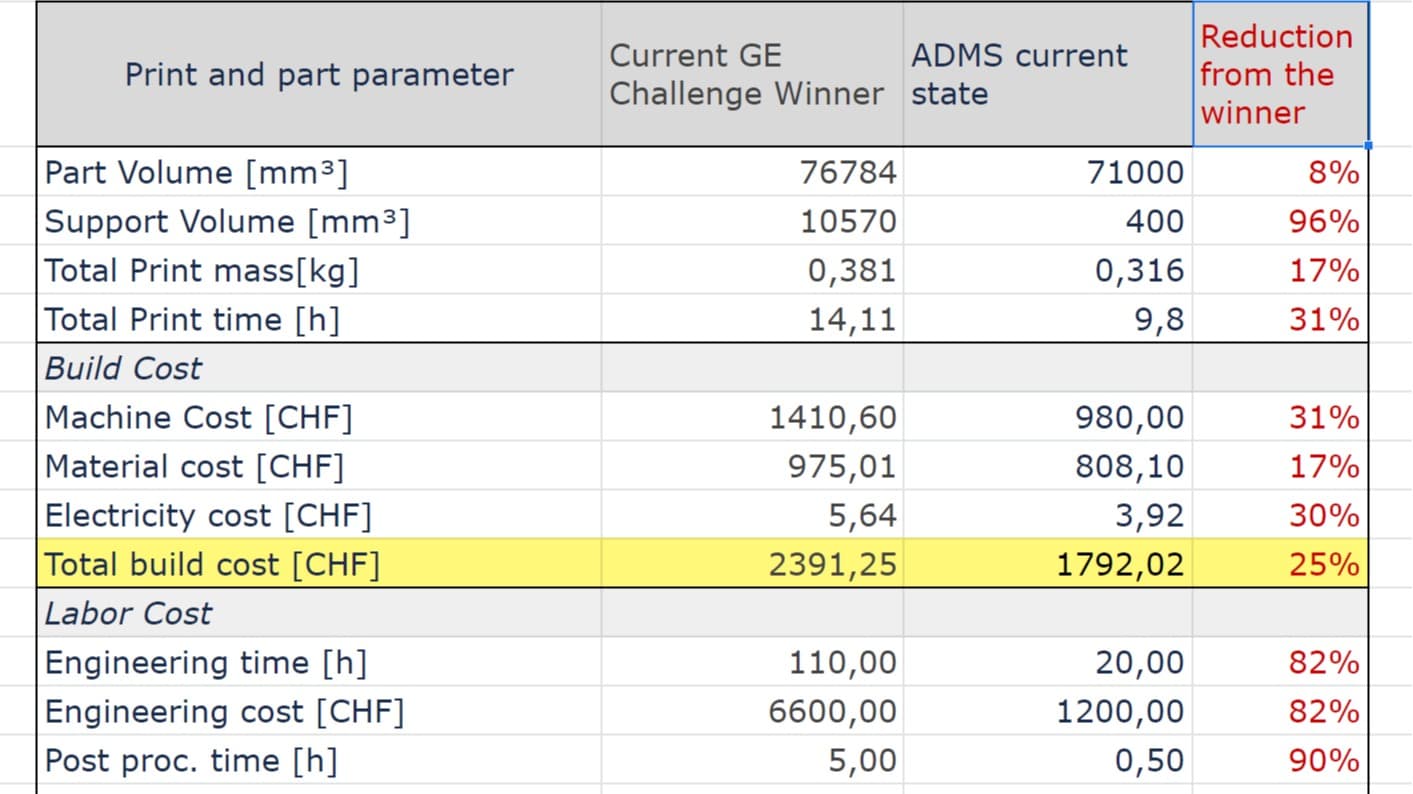The width and height of the screenshot is (1413, 794).
Task: Click the "Print and part parameter" header cell
Action: [x=318, y=74]
